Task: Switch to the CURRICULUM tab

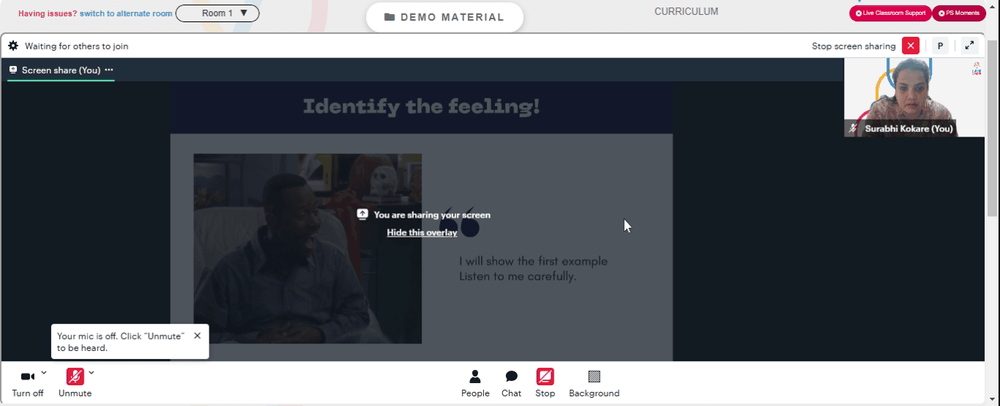Action: (686, 11)
